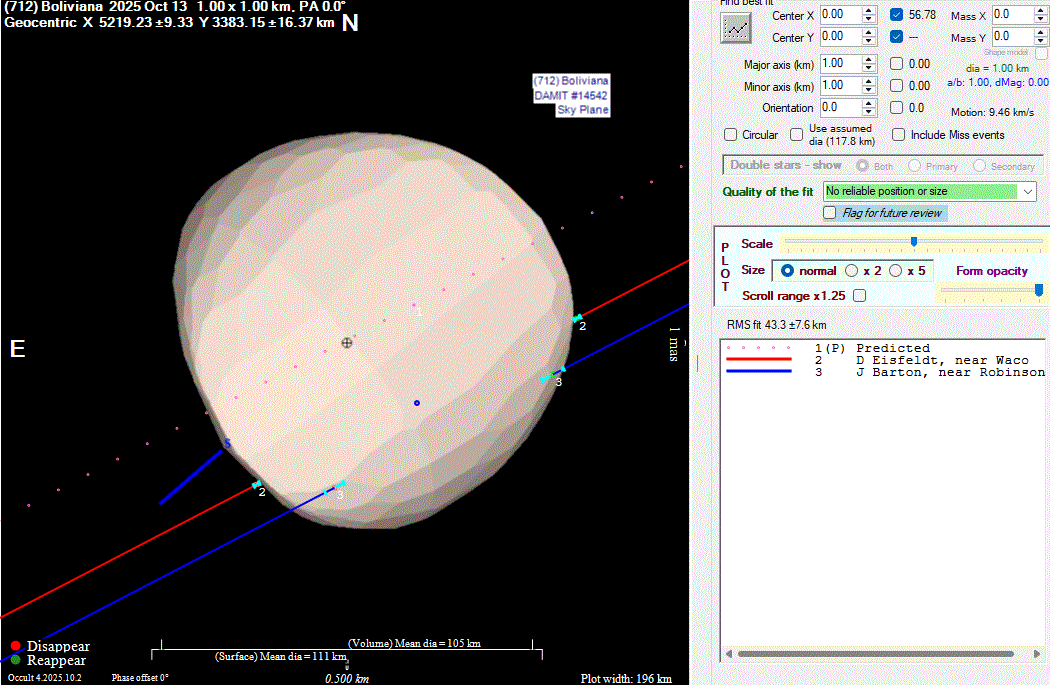Decrease Mass Y using down arrow
The image size is (1050, 685).
pyautogui.click(x=1041, y=41)
